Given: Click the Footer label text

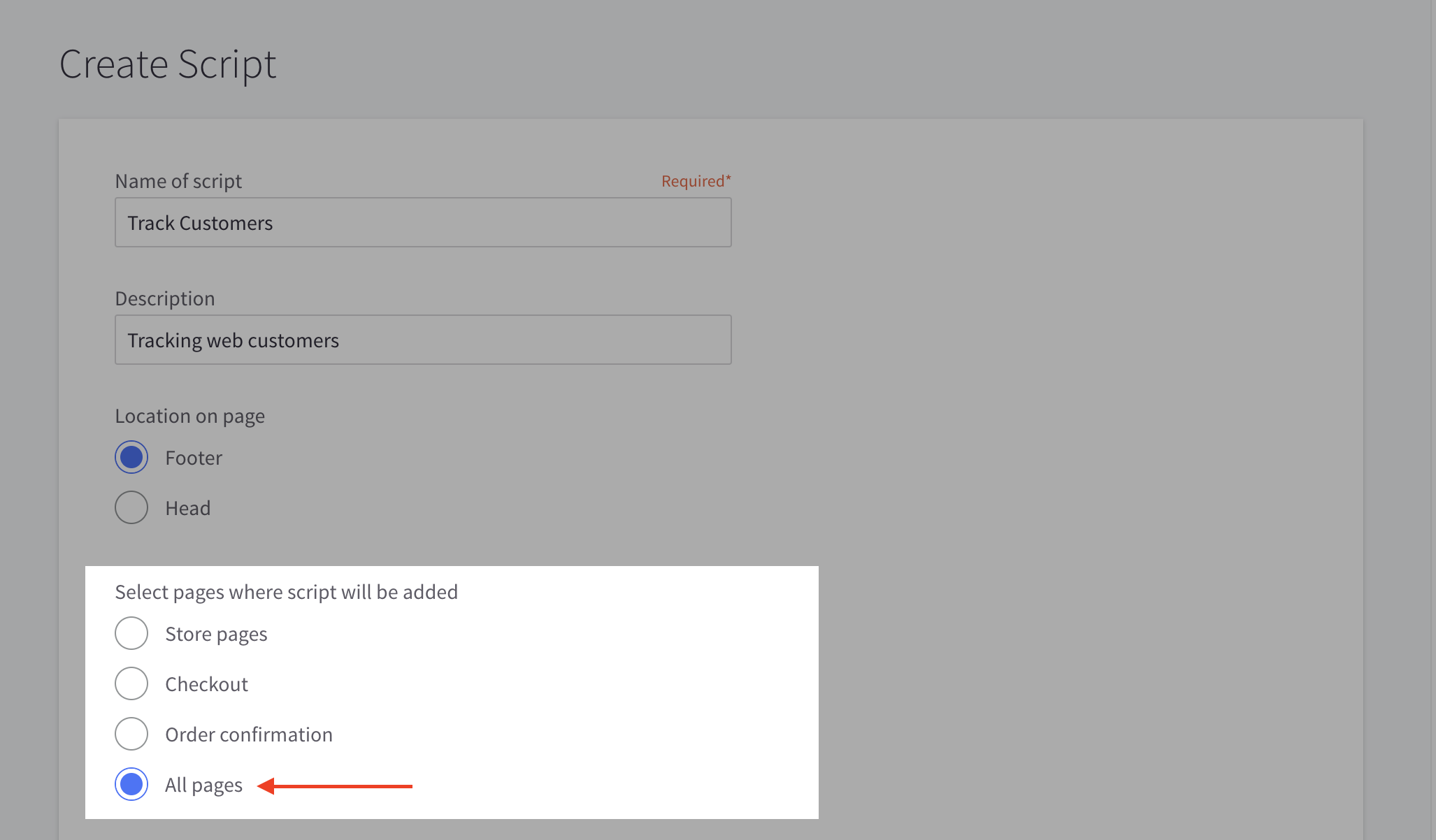Looking at the screenshot, I should (x=194, y=458).
